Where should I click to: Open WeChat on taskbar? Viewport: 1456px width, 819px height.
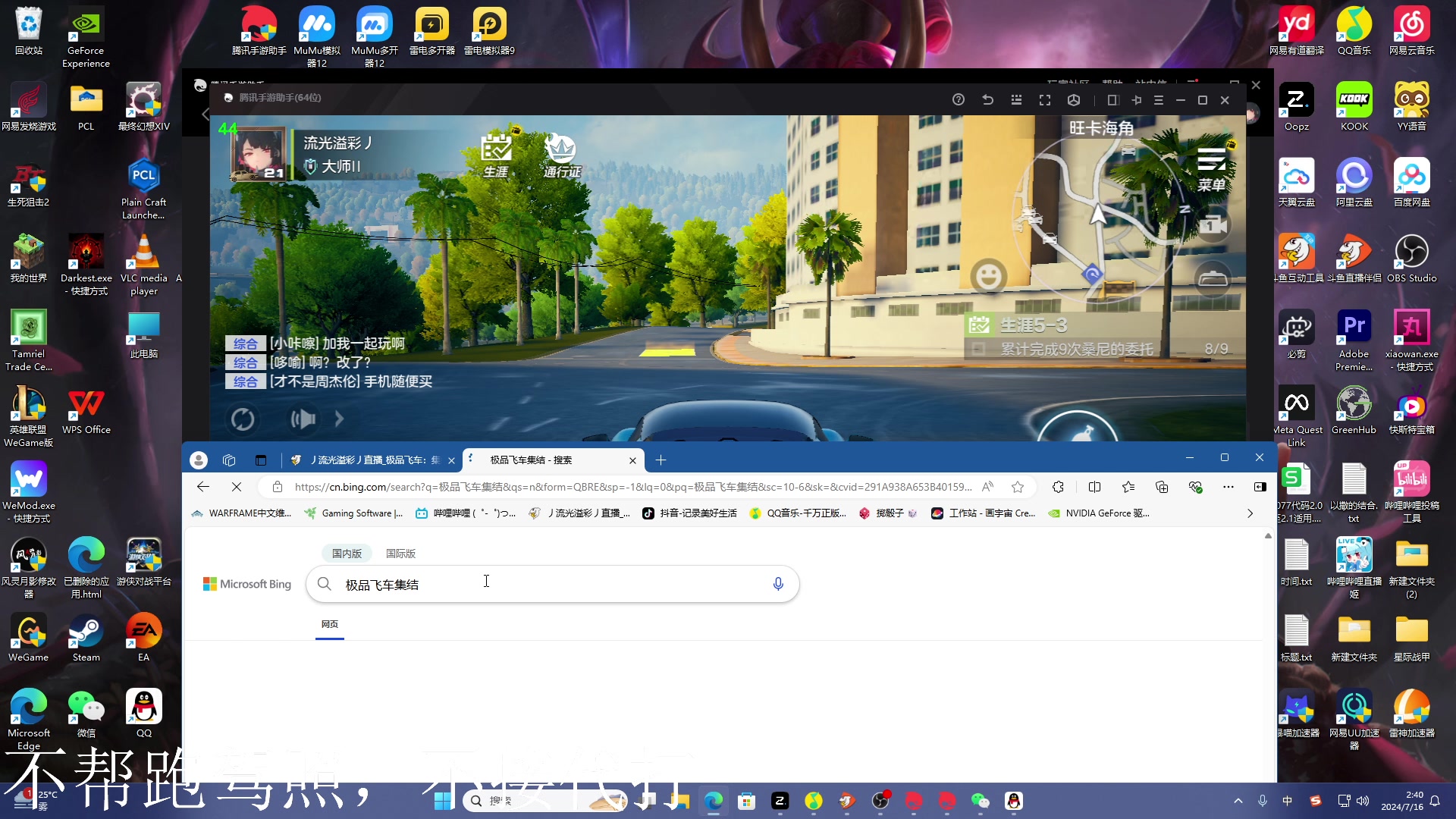[981, 801]
